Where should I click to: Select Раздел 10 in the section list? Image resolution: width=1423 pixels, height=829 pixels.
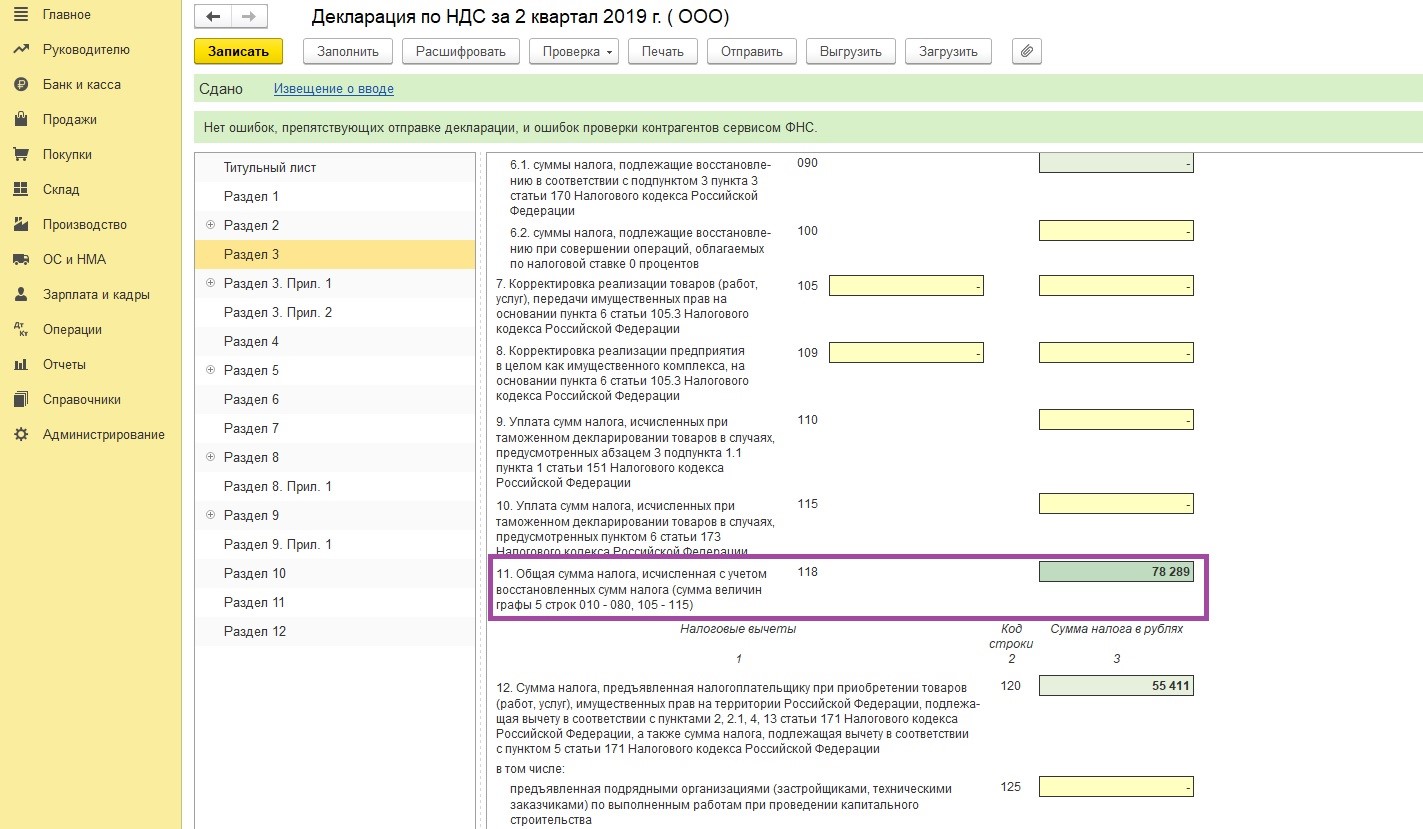click(335, 573)
